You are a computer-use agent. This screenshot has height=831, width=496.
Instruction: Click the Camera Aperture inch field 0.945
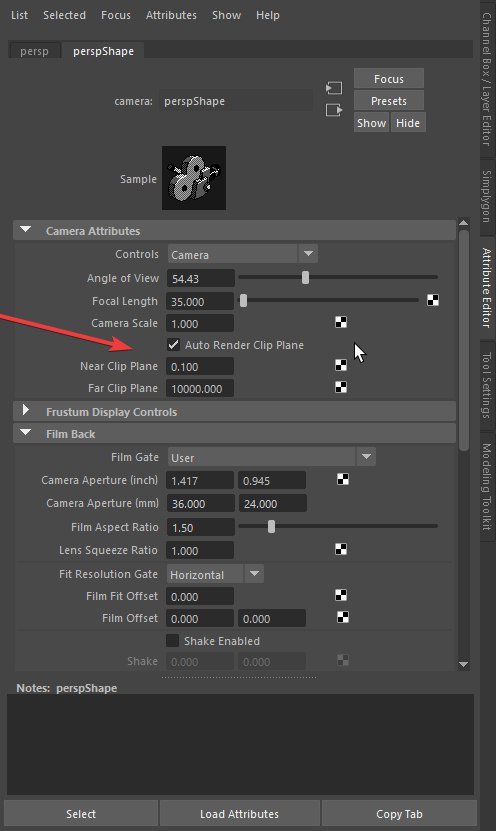272,481
